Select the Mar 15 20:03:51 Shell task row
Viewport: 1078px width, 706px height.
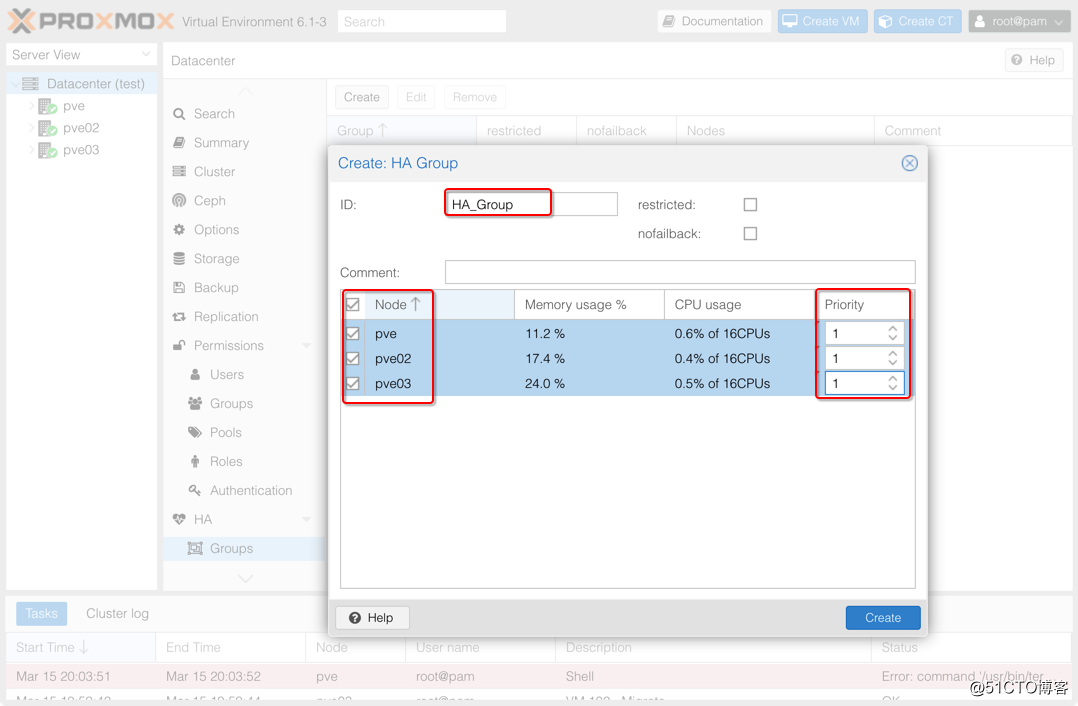coord(539,676)
